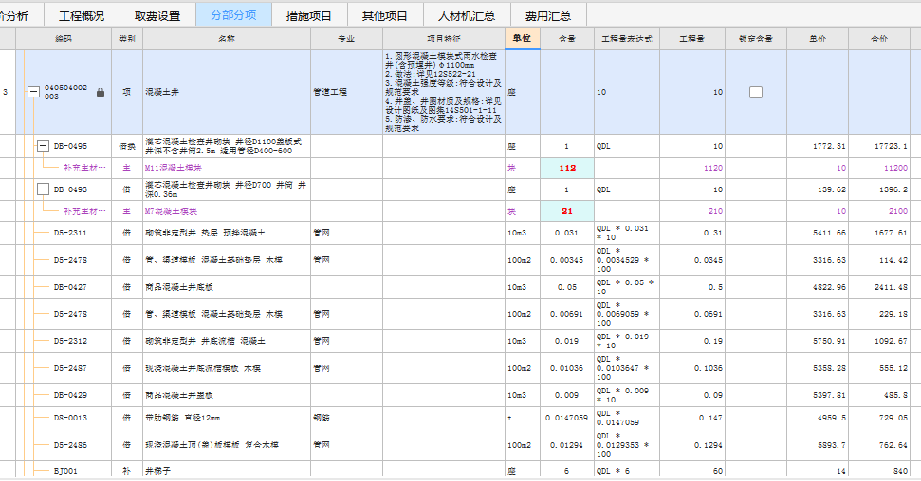Click the M1 purple main-material name
This screenshot has width=921, height=481.
click(173, 168)
